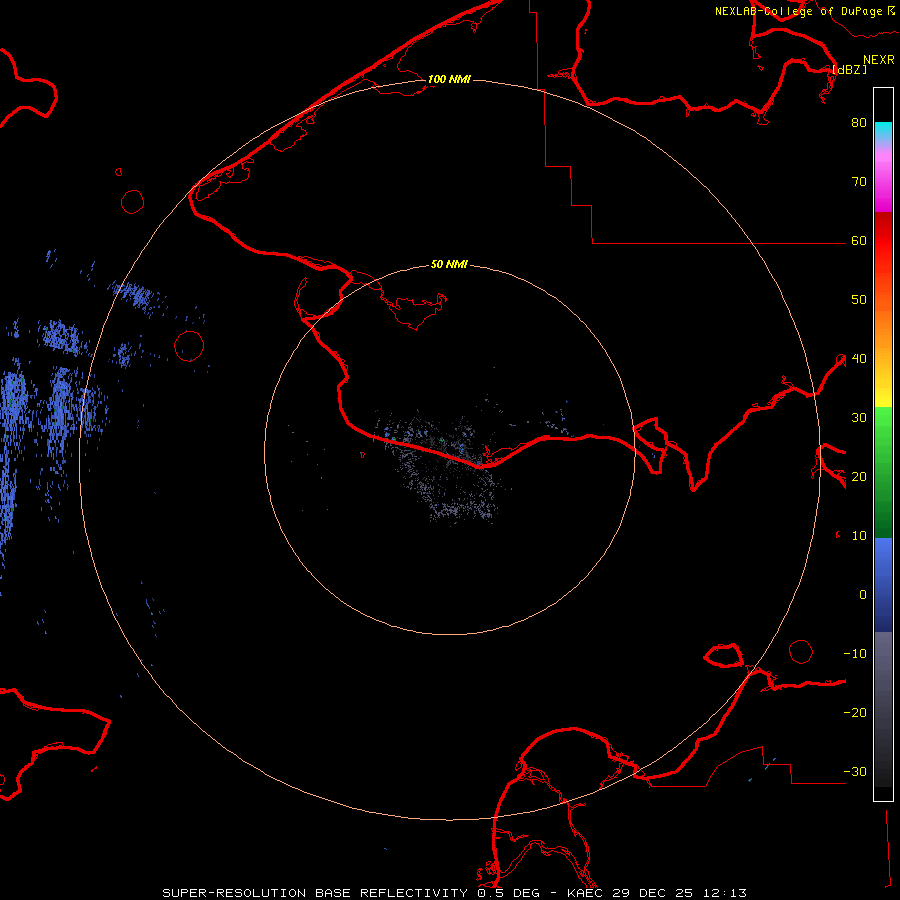Click the "20" value on the dBZ scale

pyautogui.click(x=859, y=476)
